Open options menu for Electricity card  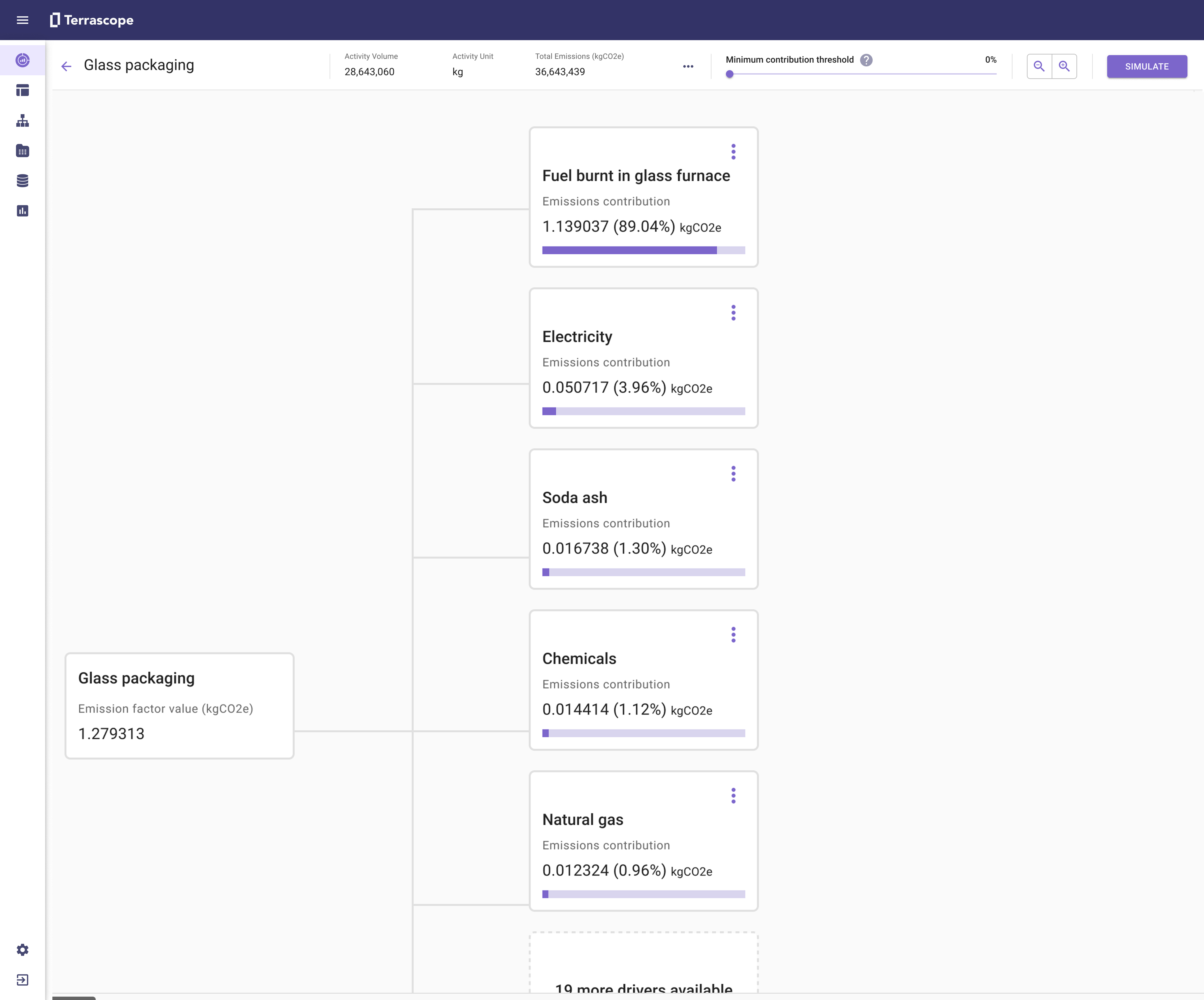pyautogui.click(x=733, y=313)
